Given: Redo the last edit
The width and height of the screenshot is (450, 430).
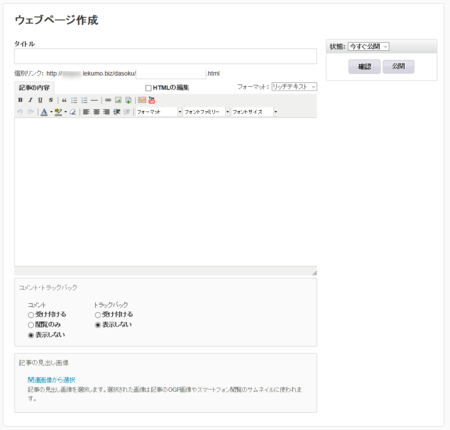Looking at the screenshot, I should pos(31,112).
